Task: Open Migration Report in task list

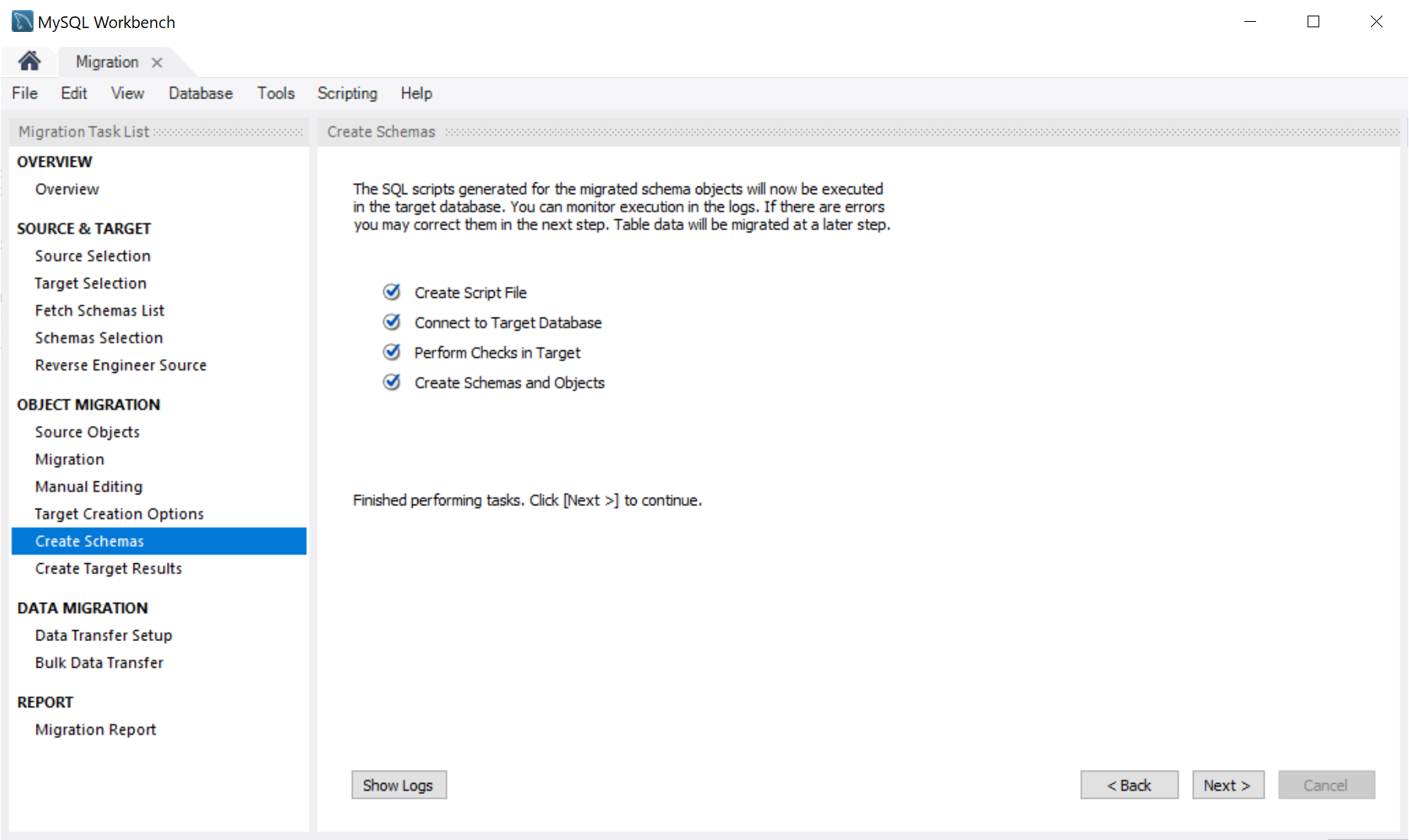Action: [x=95, y=729]
